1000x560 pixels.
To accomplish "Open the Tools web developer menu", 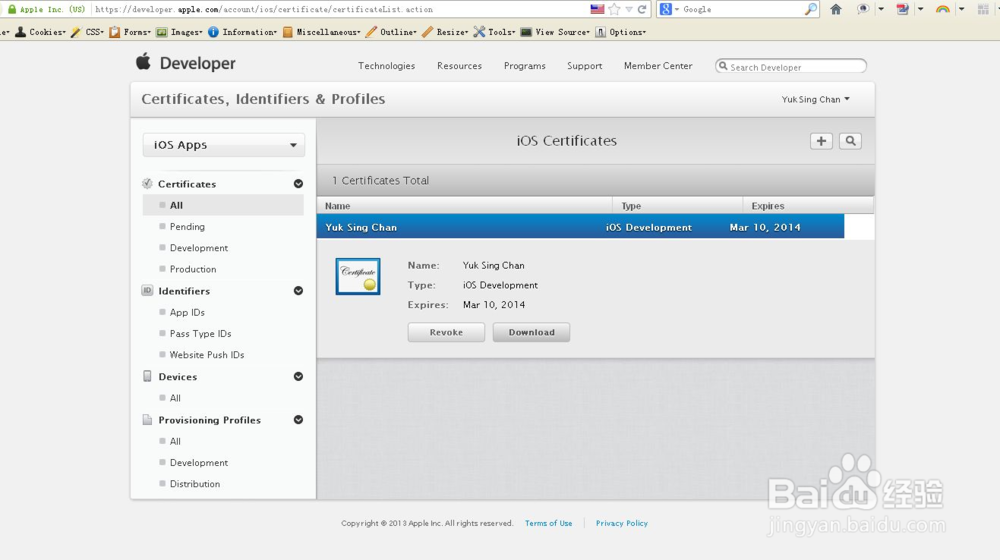I will [494, 32].
